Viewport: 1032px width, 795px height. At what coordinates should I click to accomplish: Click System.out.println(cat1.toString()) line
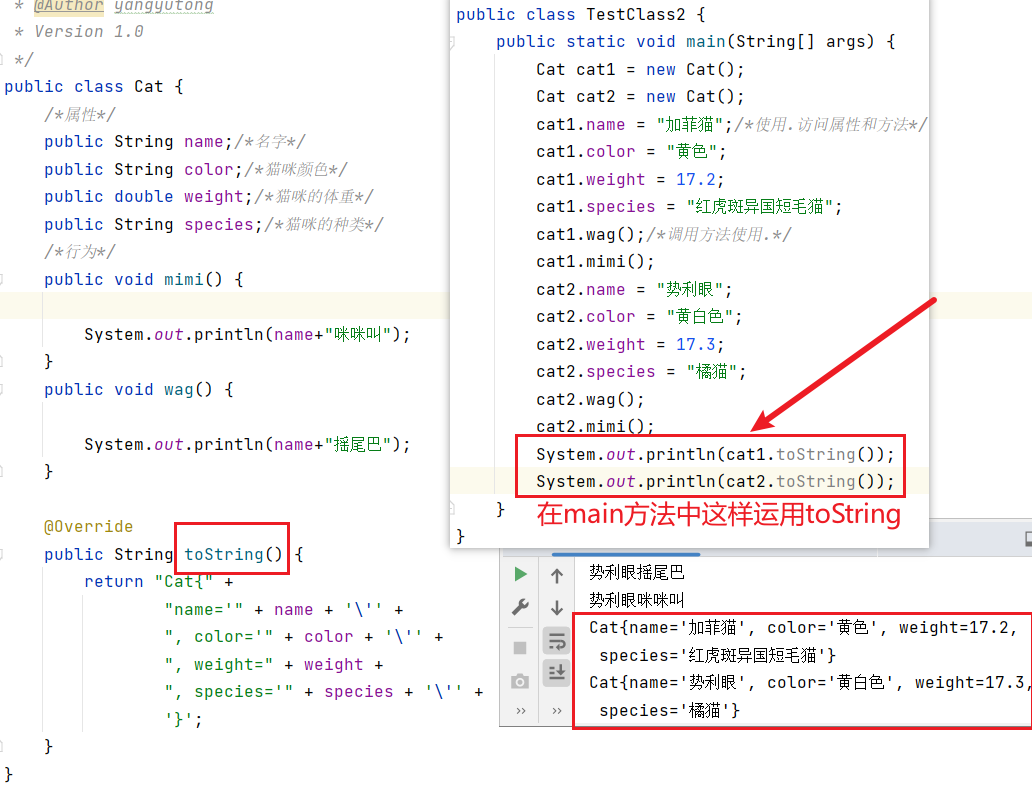[x=715, y=455]
